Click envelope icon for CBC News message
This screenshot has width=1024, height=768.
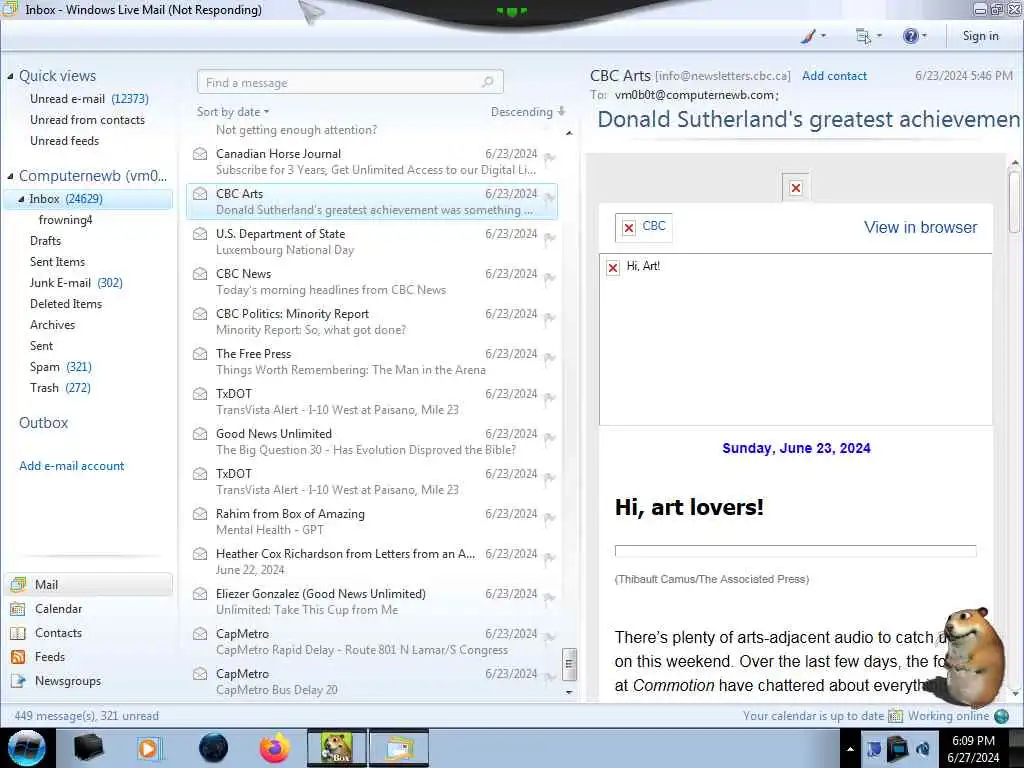pyautogui.click(x=200, y=274)
